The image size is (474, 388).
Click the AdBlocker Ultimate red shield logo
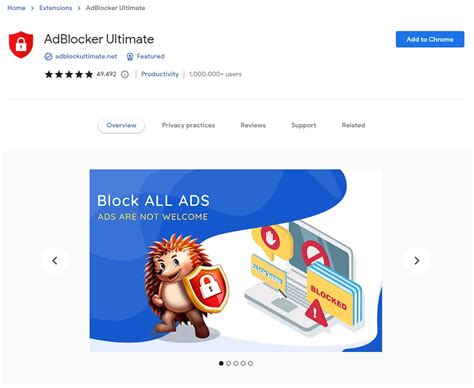pos(21,45)
